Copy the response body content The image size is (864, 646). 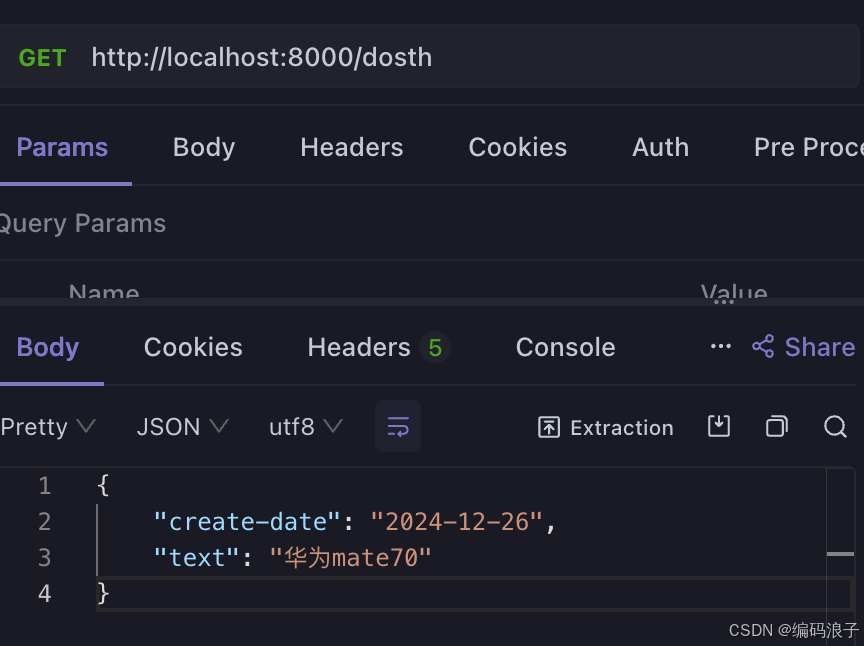pyautogui.click(x=776, y=427)
